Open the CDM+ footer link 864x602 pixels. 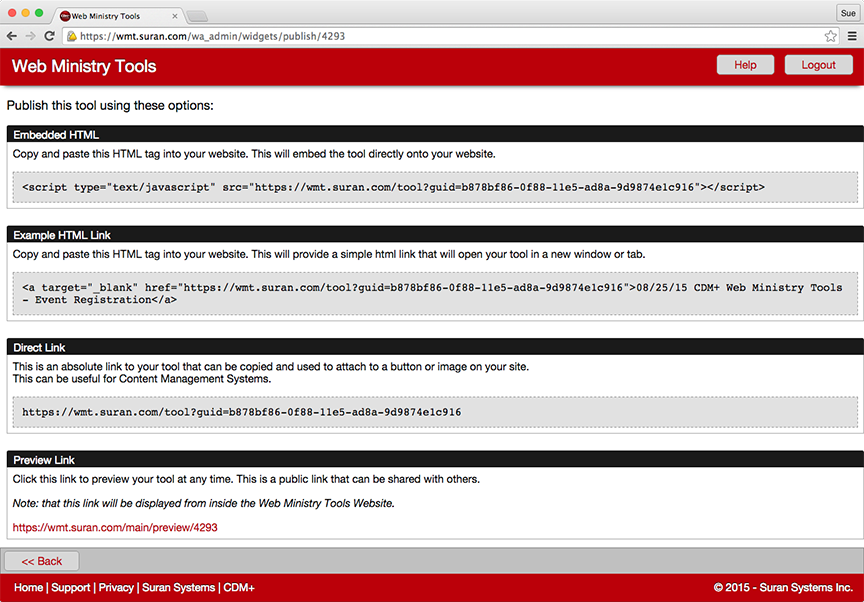(239, 588)
